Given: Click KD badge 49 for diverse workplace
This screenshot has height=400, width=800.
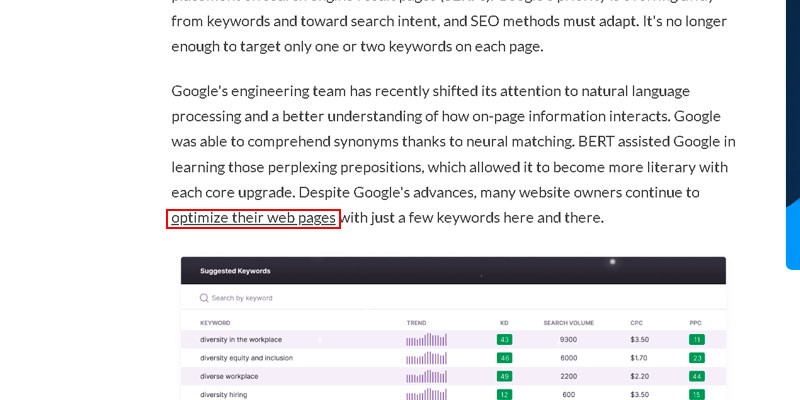Looking at the screenshot, I should coord(504,377).
